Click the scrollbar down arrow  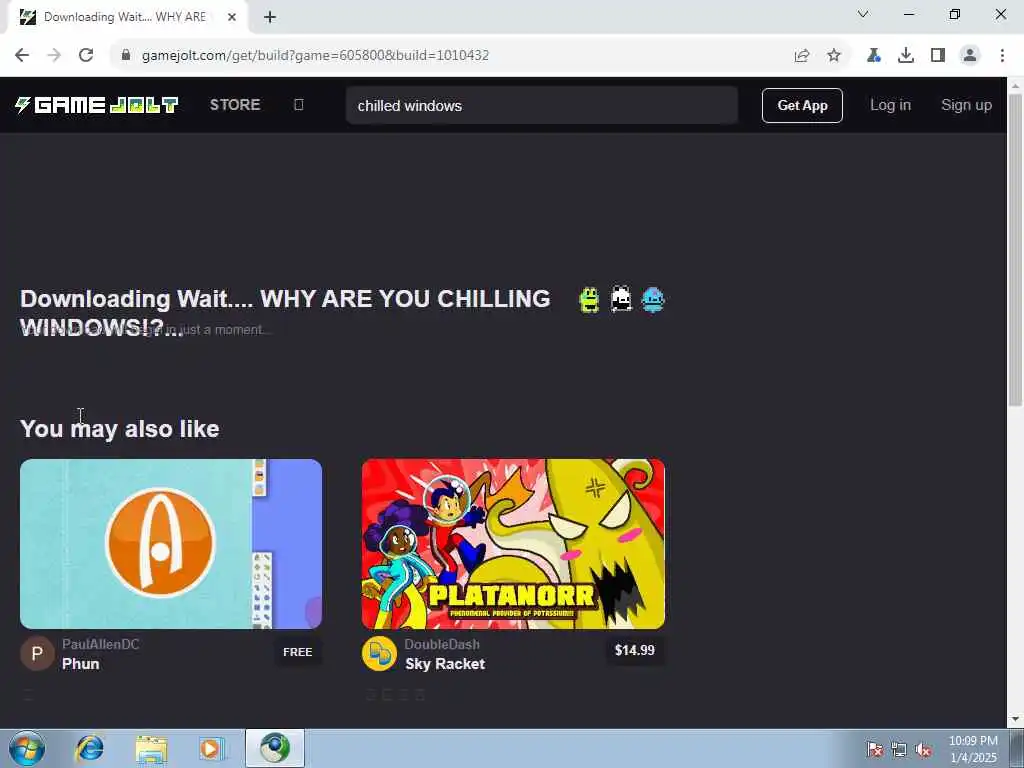[1016, 720]
